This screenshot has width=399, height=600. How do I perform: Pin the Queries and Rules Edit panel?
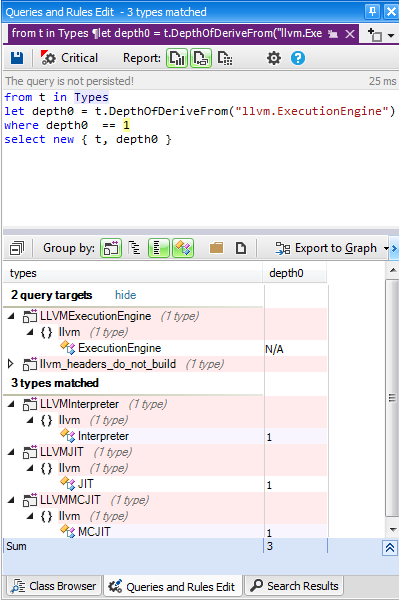pos(372,11)
